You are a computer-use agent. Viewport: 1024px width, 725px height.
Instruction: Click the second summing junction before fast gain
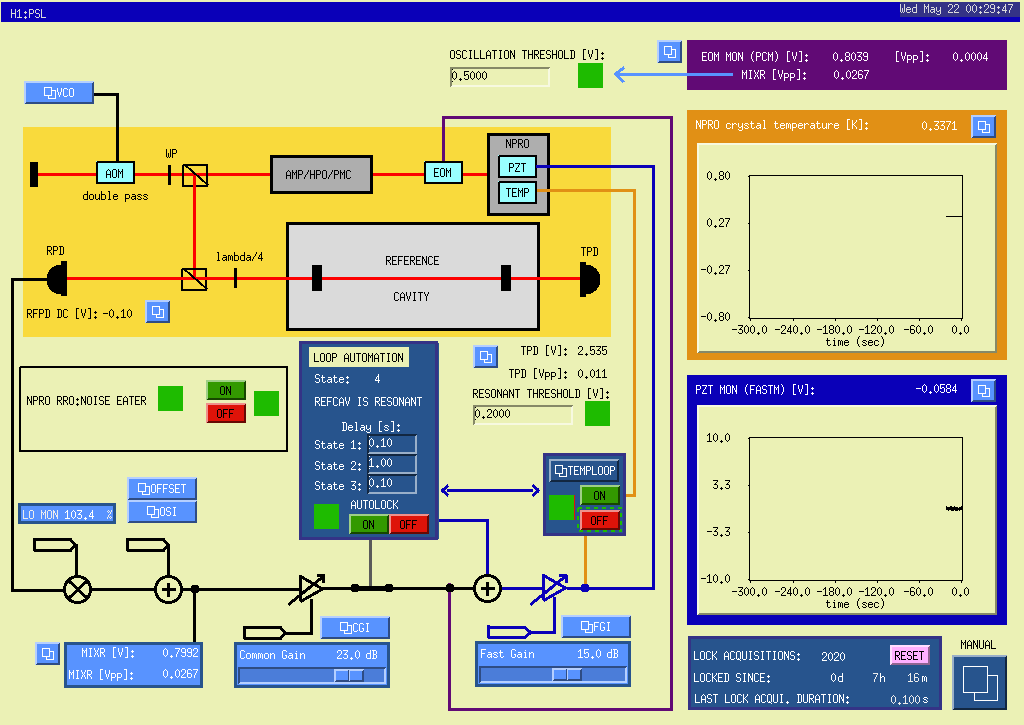click(x=487, y=588)
